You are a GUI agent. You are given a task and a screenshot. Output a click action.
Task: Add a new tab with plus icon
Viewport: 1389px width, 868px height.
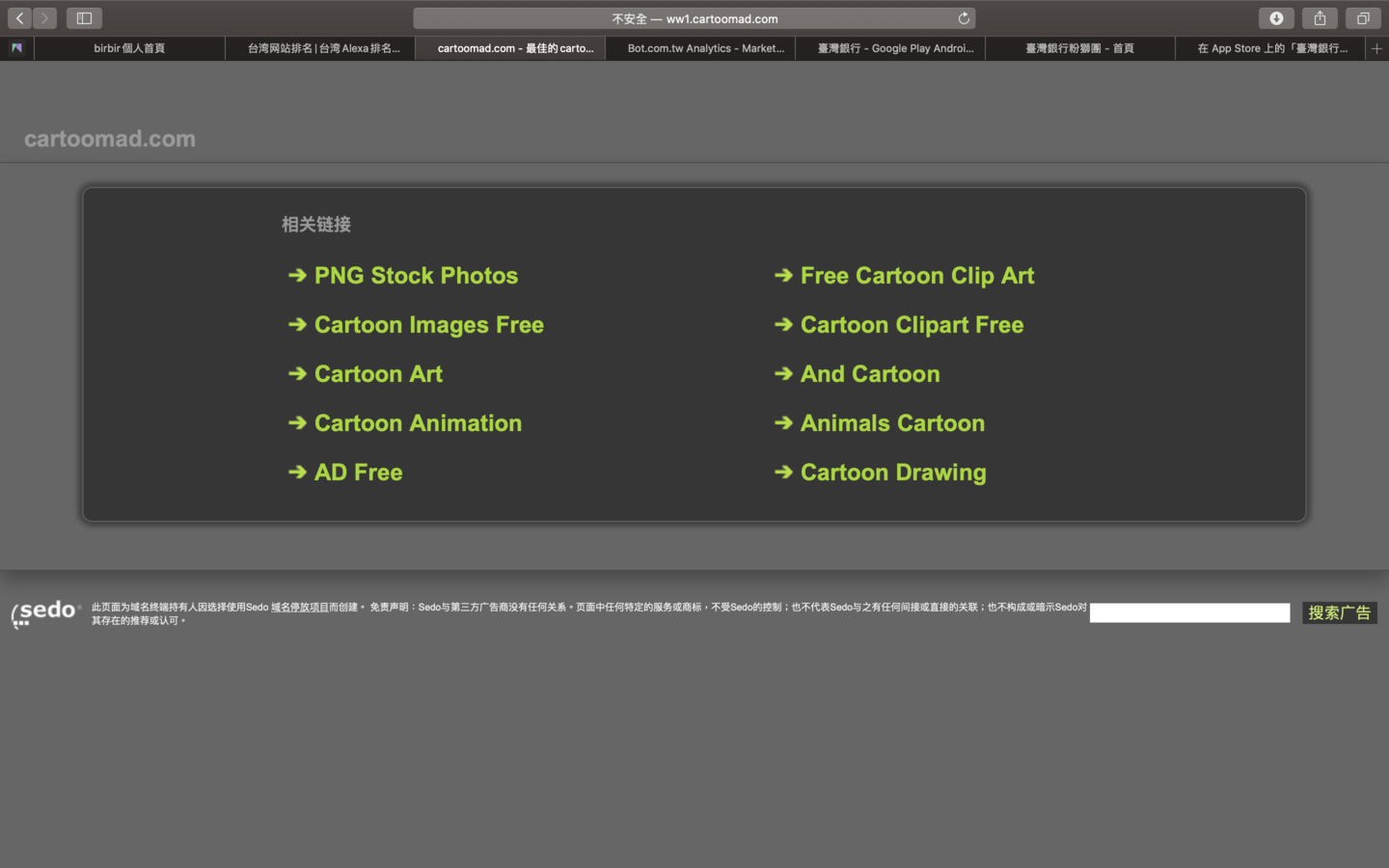pyautogui.click(x=1376, y=48)
